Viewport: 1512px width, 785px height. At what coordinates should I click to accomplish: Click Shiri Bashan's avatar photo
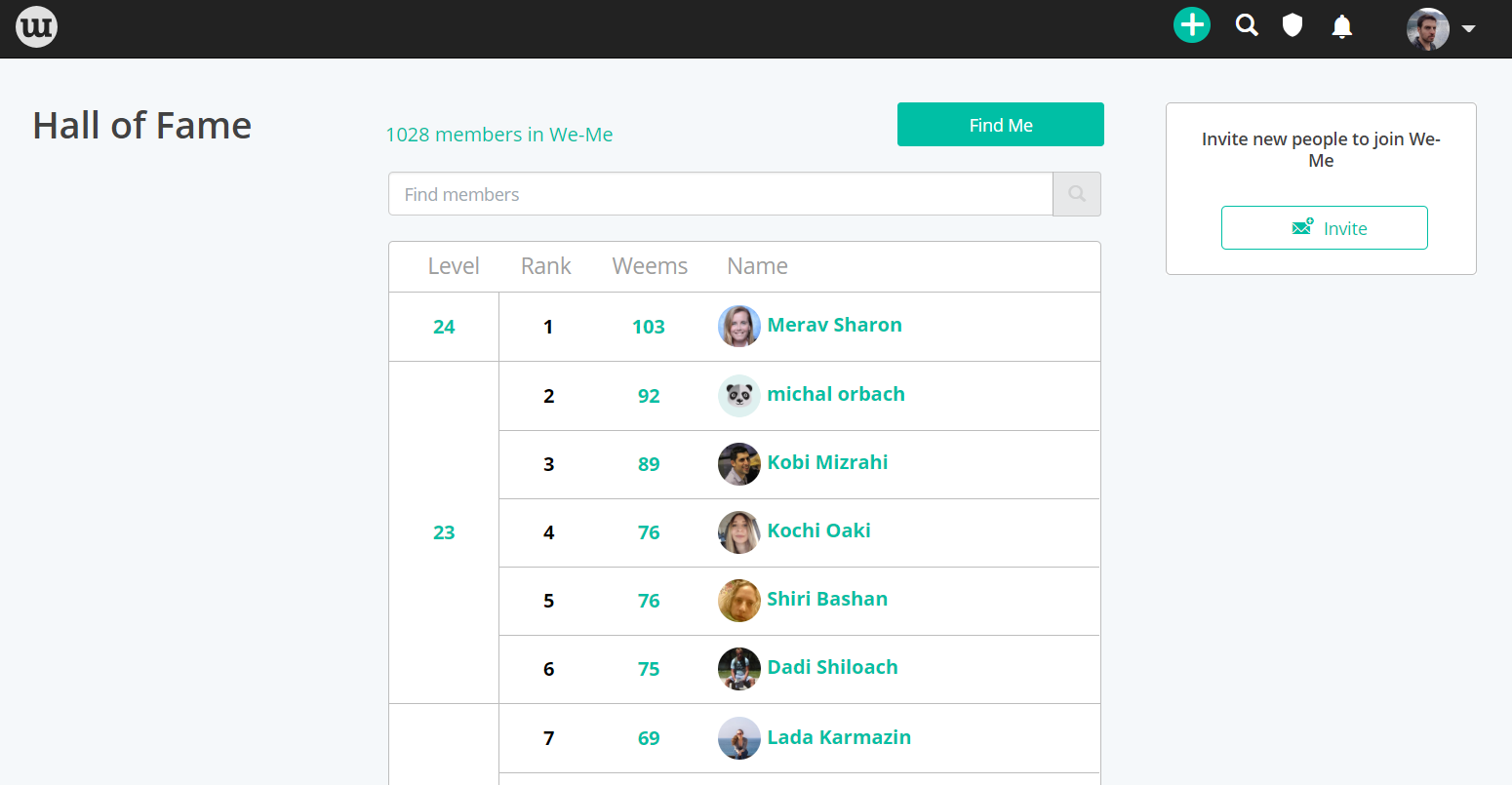click(739, 600)
